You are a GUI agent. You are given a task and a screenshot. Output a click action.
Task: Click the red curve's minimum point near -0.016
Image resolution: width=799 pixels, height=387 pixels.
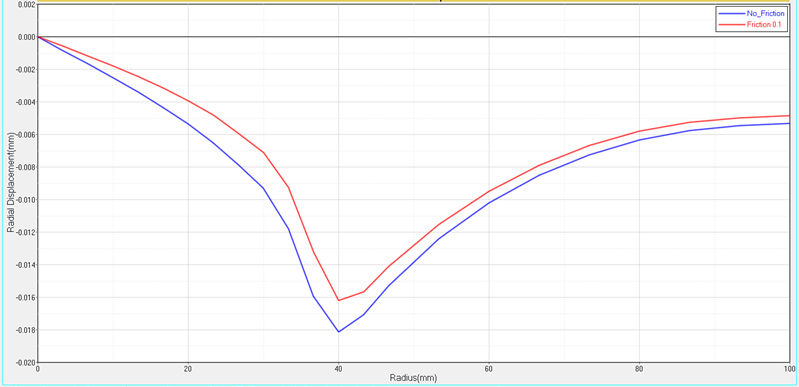338,300
